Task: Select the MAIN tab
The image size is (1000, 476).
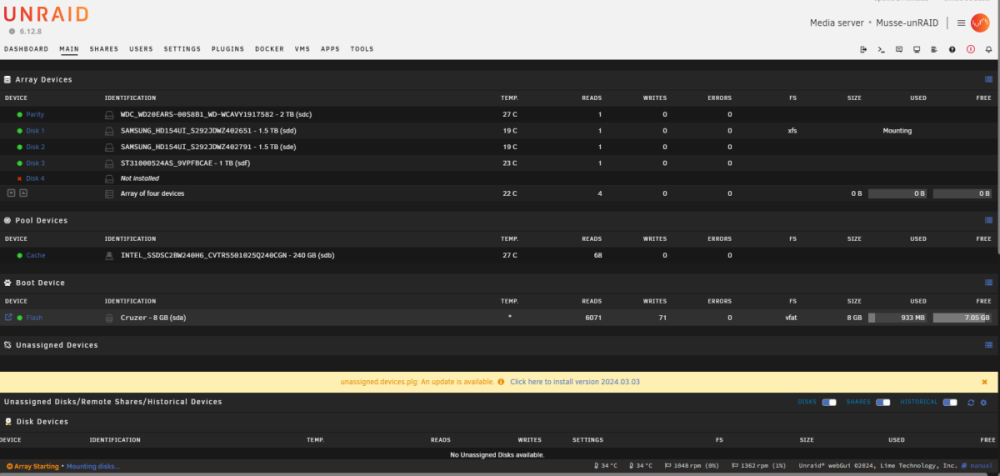Action: 69,49
